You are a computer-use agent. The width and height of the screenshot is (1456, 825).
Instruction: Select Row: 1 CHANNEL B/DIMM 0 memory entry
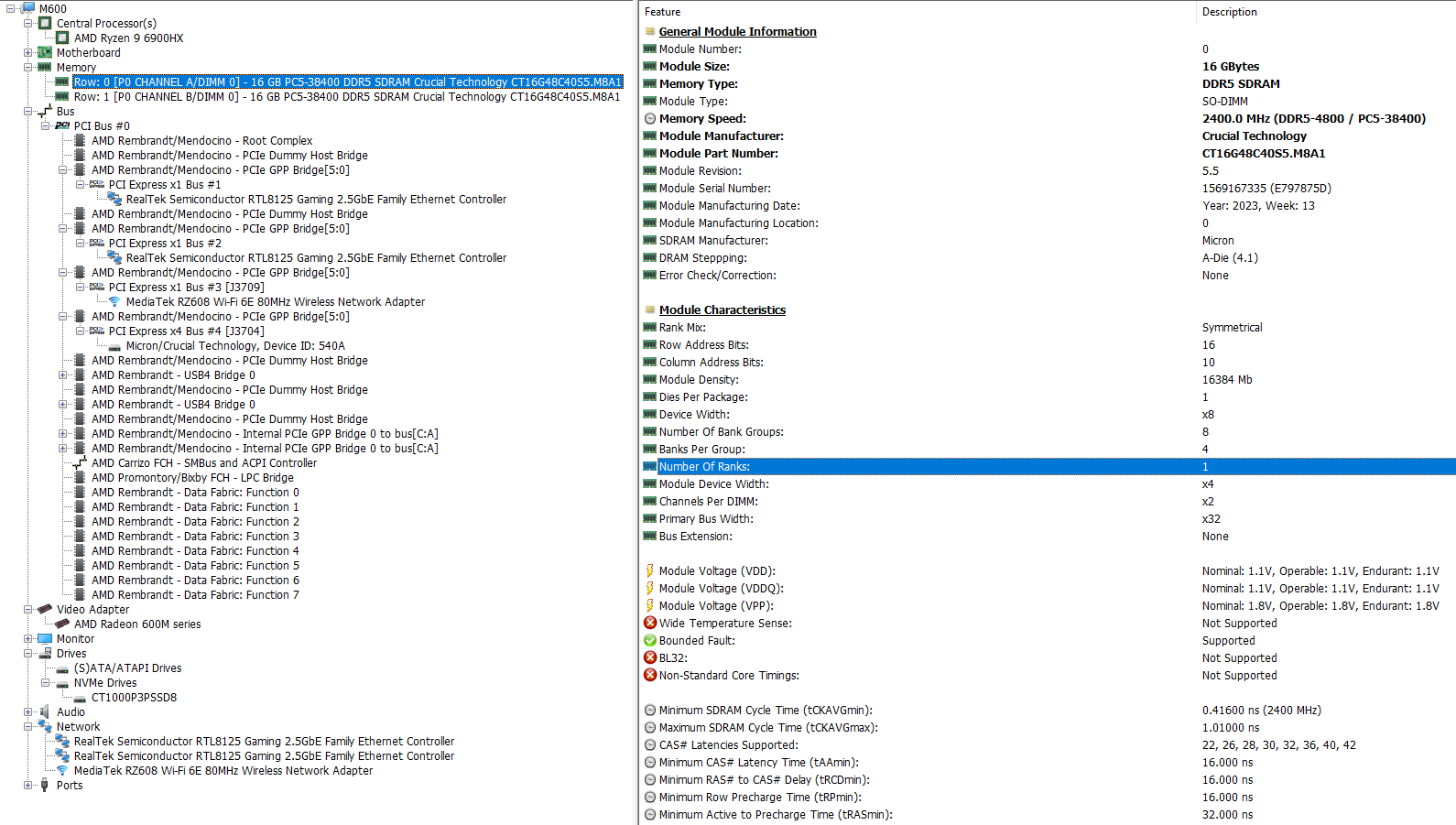pyautogui.click(x=346, y=96)
